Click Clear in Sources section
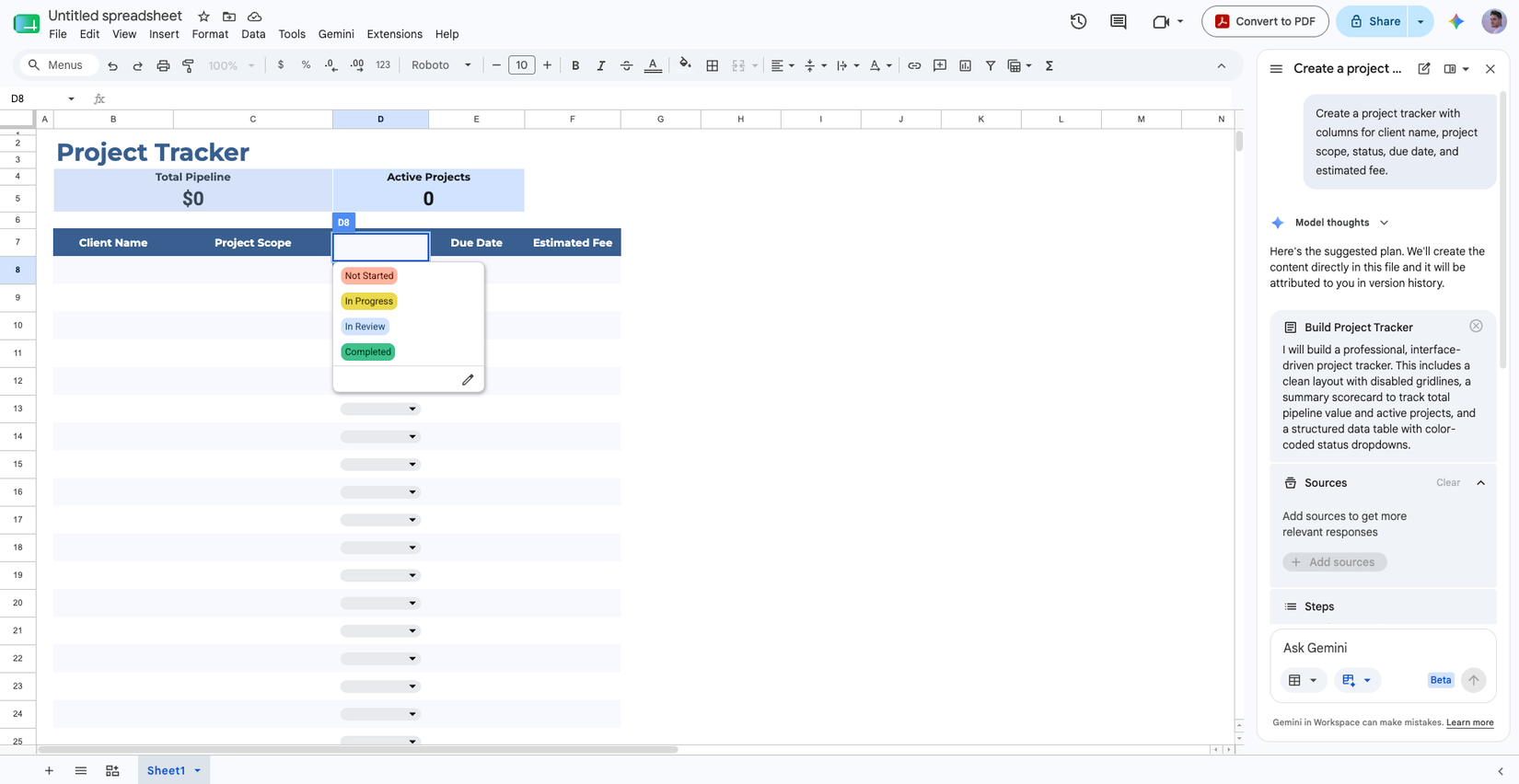The height and width of the screenshot is (784, 1519). 1448,483
